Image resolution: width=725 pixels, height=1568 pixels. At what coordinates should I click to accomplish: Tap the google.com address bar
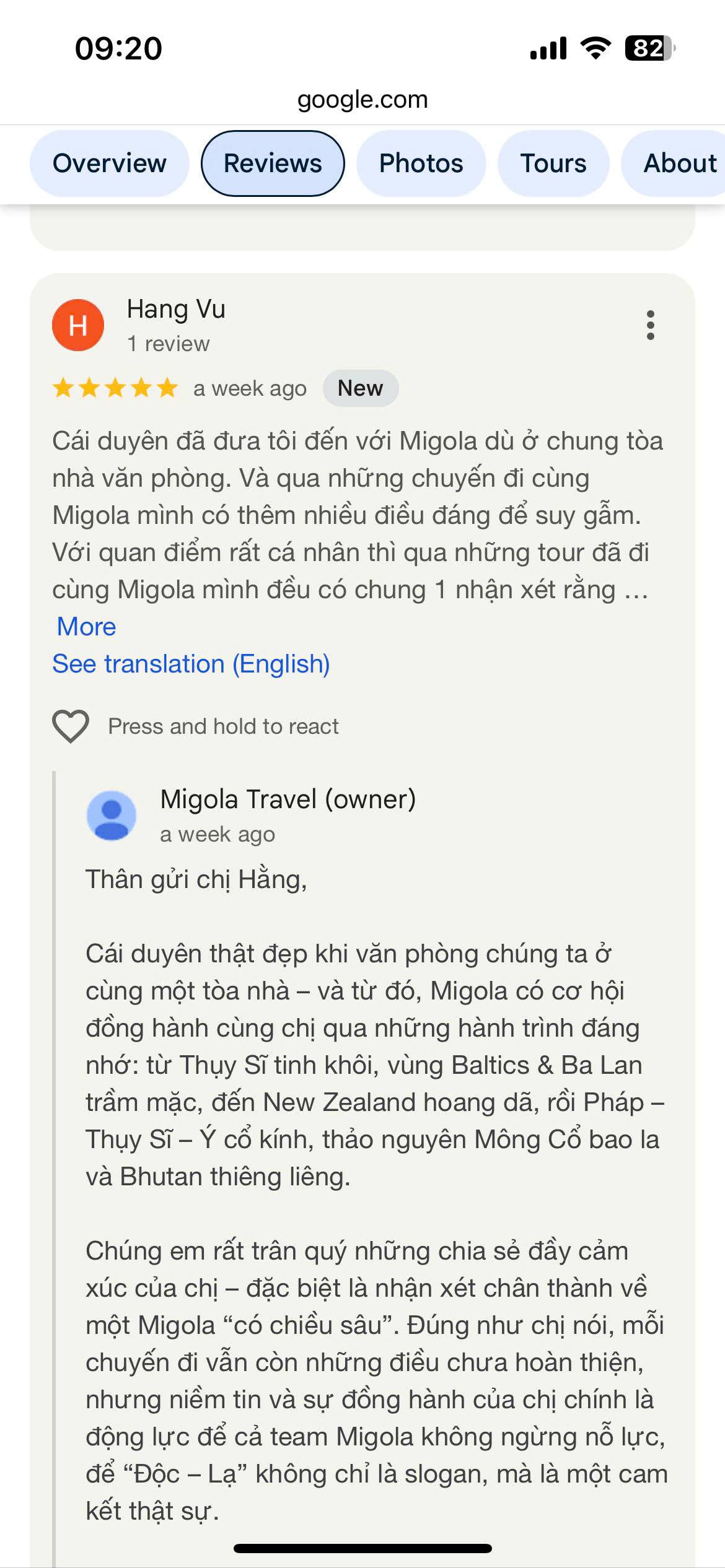point(362,99)
